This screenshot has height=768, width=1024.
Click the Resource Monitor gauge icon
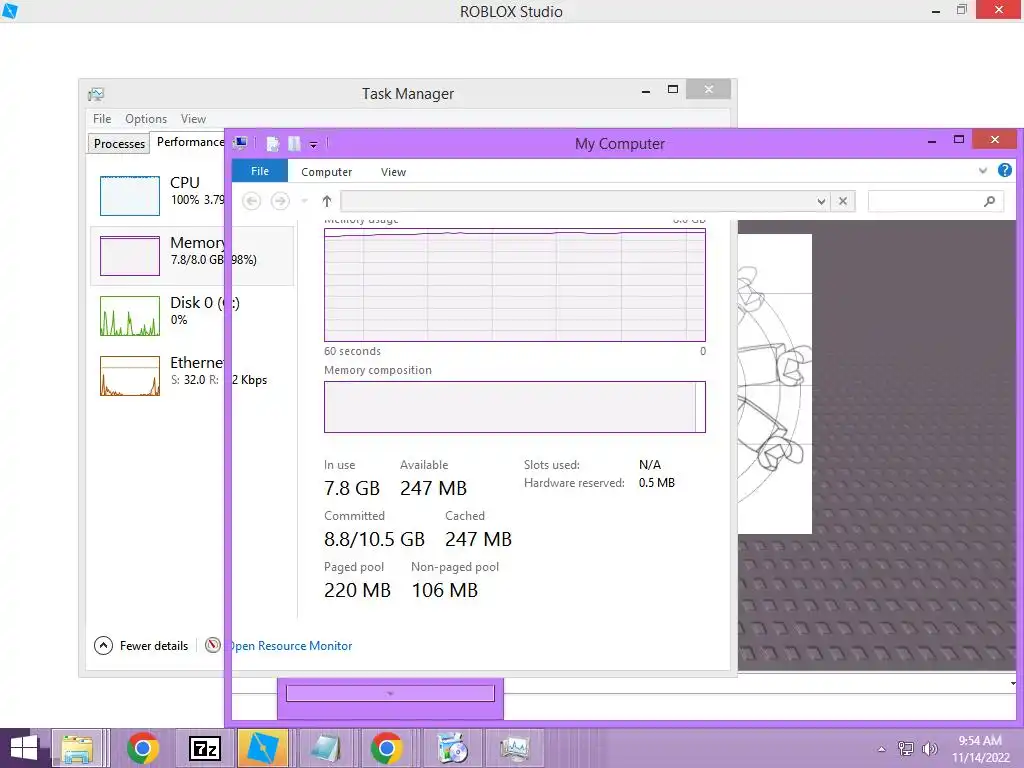point(212,645)
